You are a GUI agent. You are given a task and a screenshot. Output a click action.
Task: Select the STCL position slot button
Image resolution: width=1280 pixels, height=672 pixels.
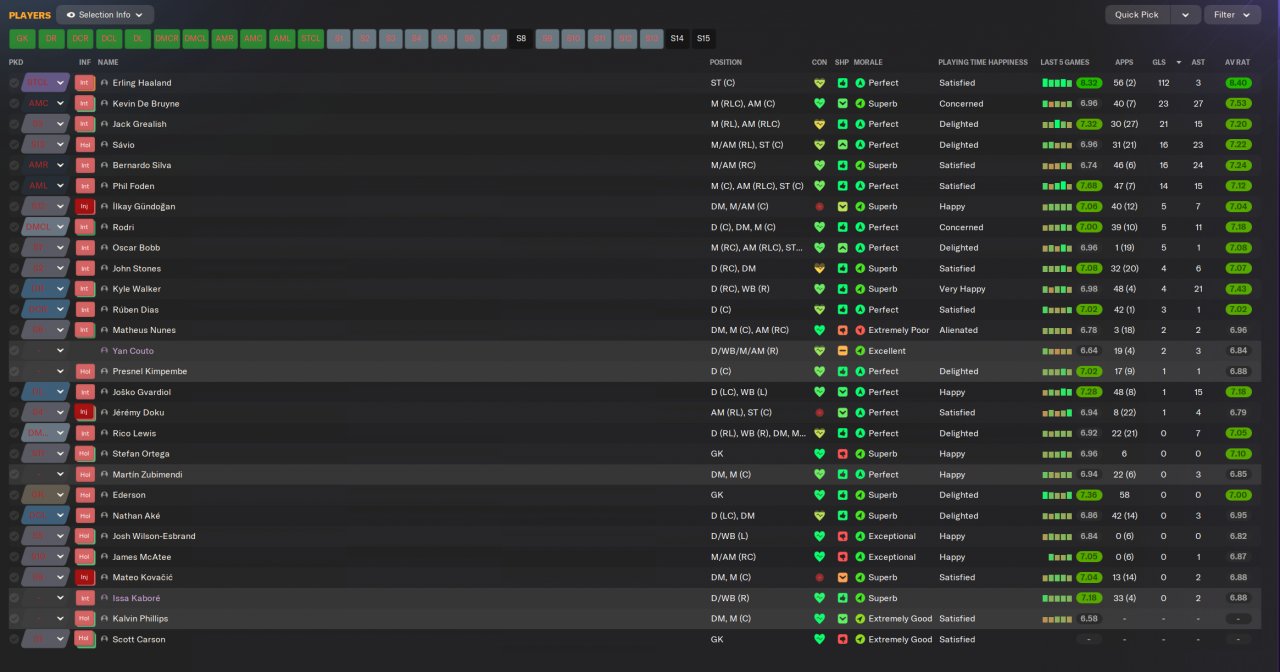coord(311,39)
